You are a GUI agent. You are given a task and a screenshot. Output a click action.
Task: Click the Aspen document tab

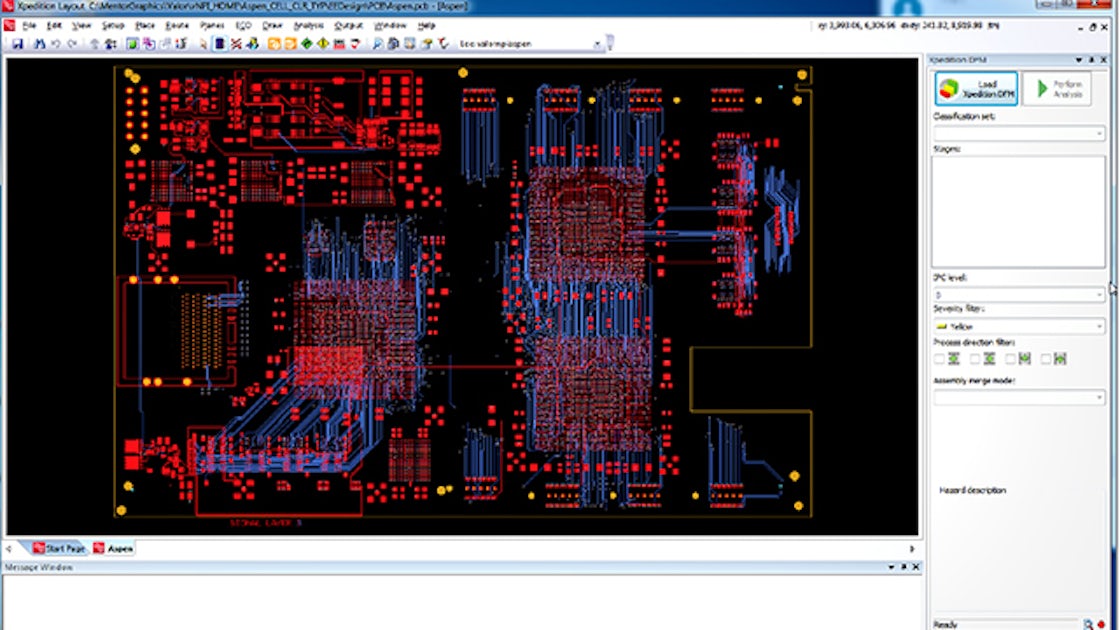click(x=113, y=548)
